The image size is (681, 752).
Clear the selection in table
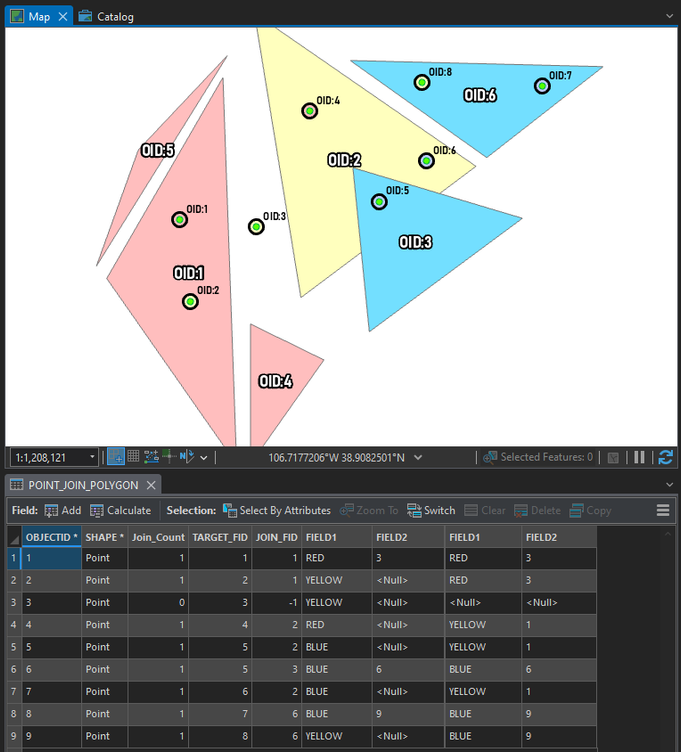point(485,510)
